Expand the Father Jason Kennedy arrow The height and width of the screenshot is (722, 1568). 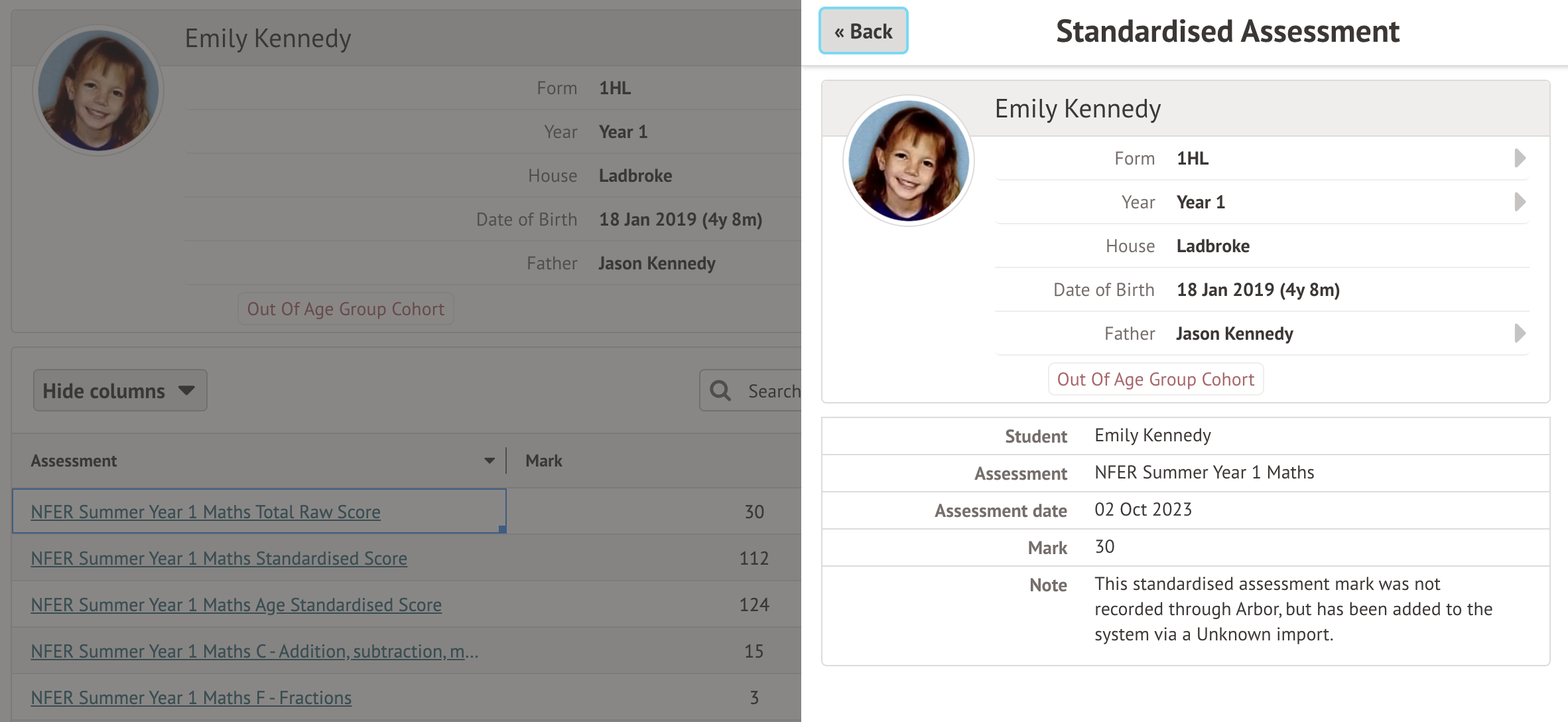click(x=1520, y=333)
